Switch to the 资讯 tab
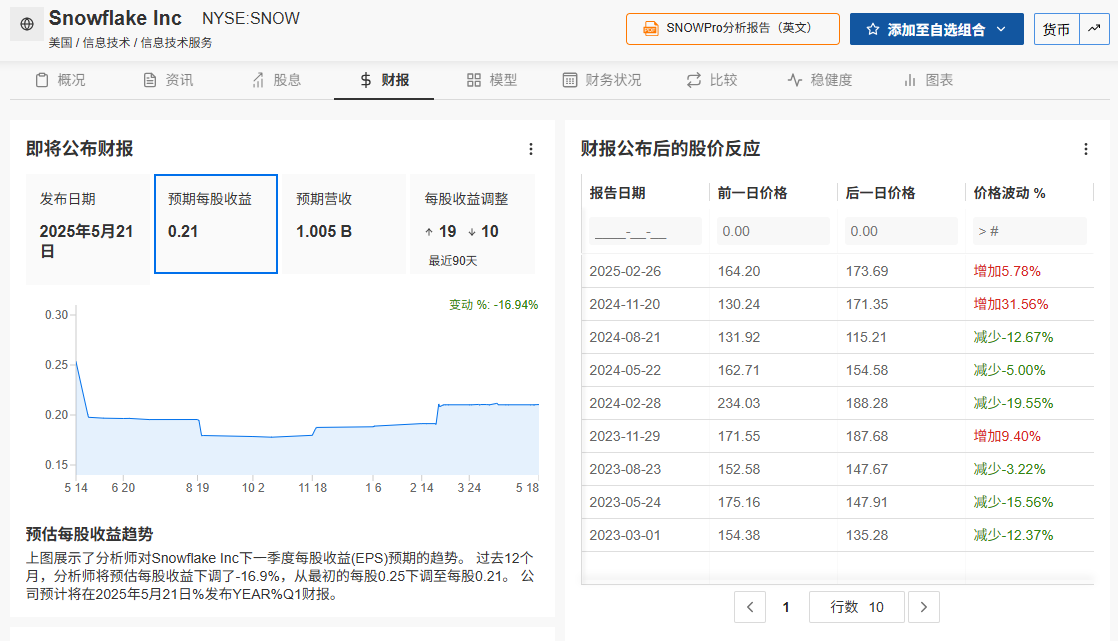Viewport: 1118px width, 641px height. tap(168, 80)
